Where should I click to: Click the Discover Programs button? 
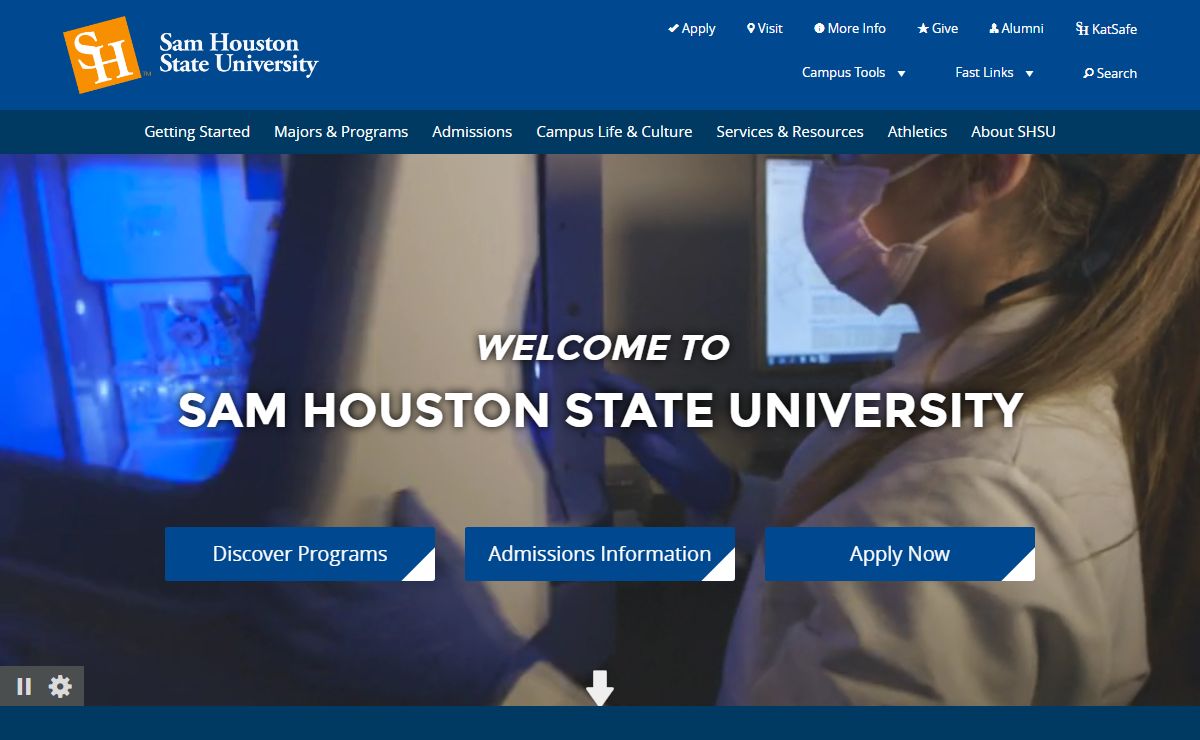pyautogui.click(x=300, y=554)
